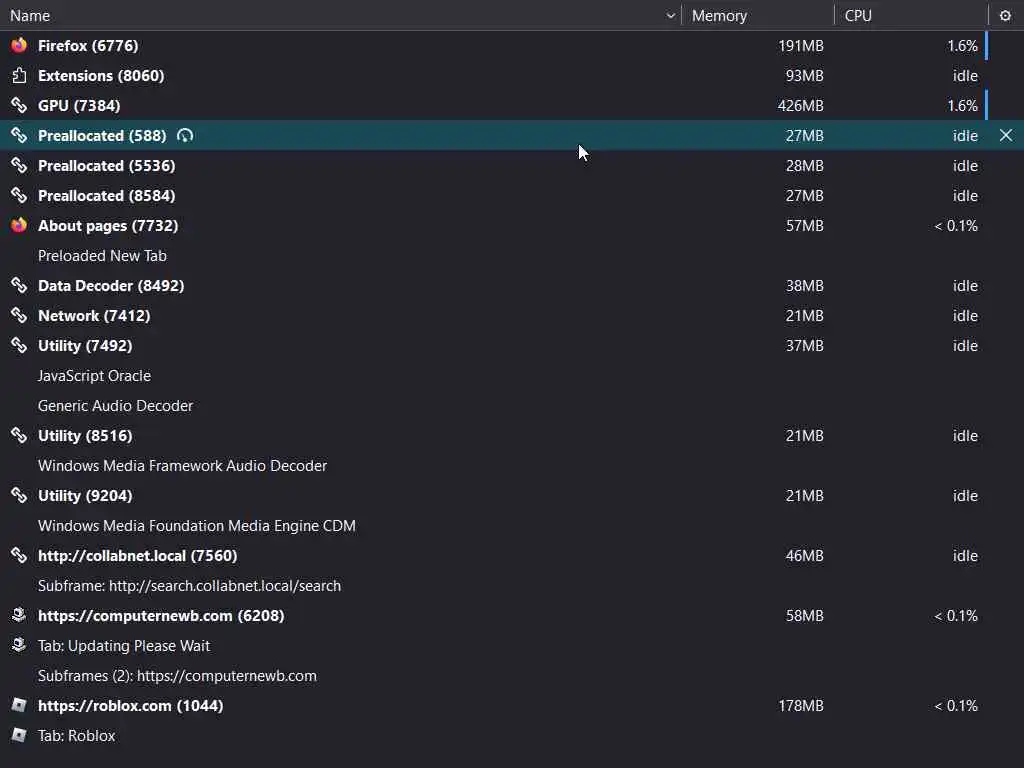Screen dimensions: 1024x768
Task: Click the 58MB memory value for computernewb.com
Action: point(805,615)
